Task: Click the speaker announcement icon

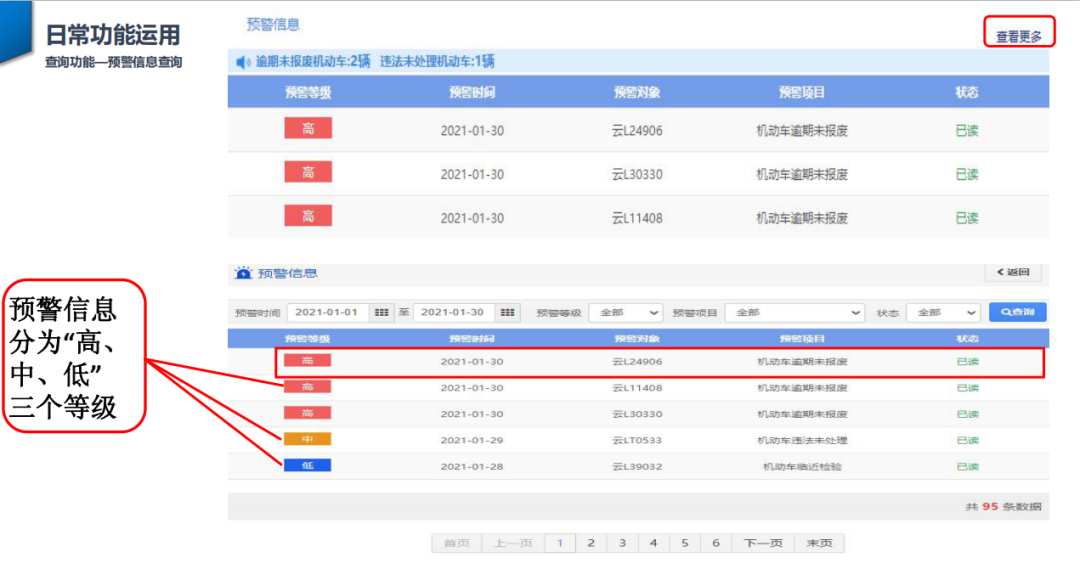Action: point(243,62)
